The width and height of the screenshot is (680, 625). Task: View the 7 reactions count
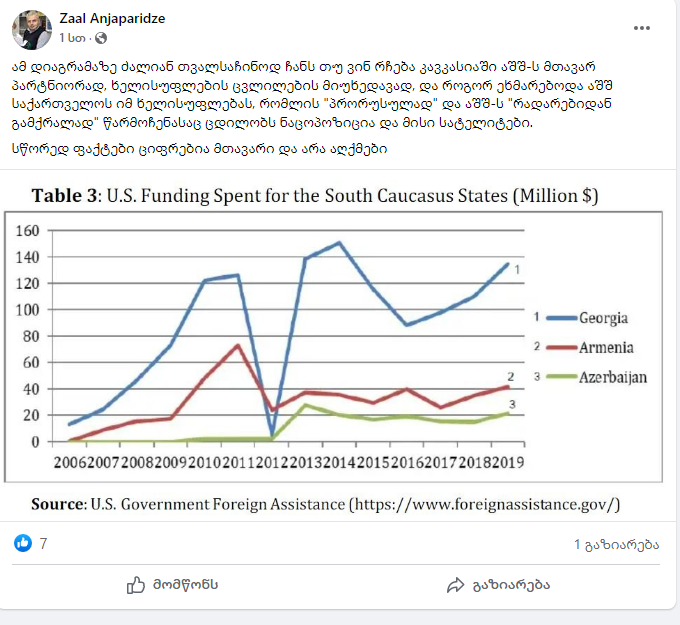tap(43, 543)
